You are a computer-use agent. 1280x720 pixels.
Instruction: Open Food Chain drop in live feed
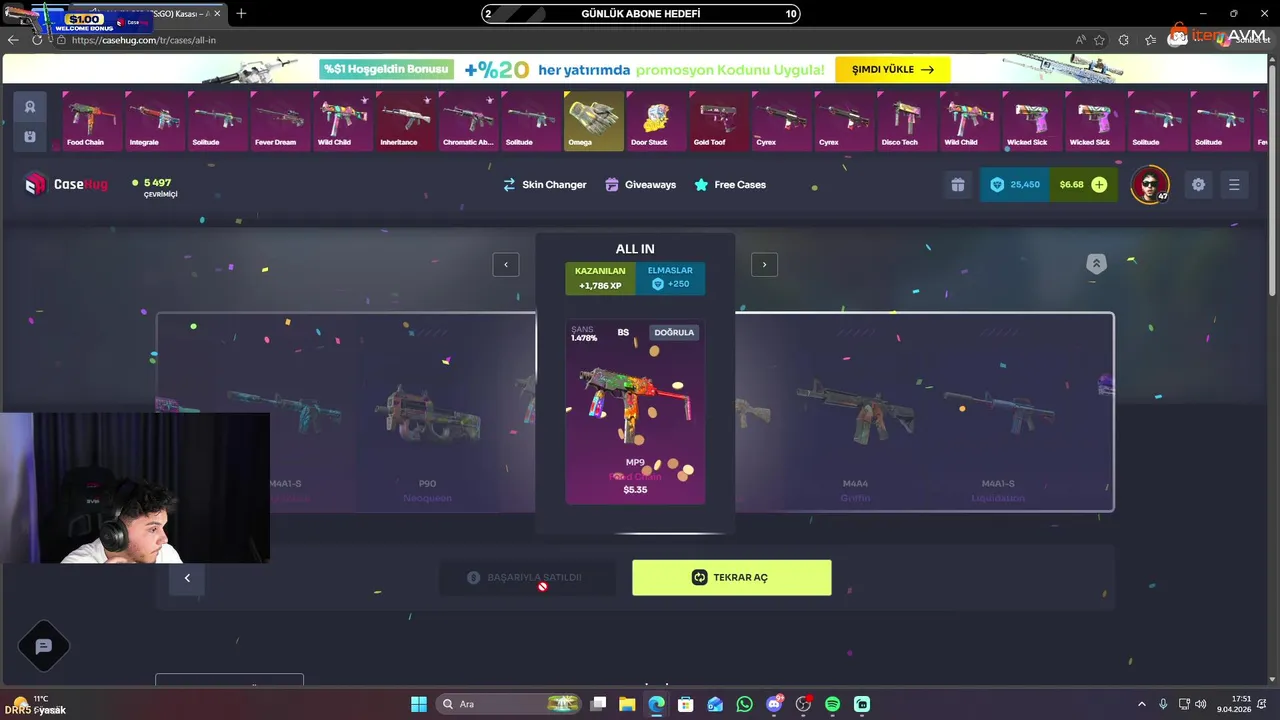tap(91, 121)
